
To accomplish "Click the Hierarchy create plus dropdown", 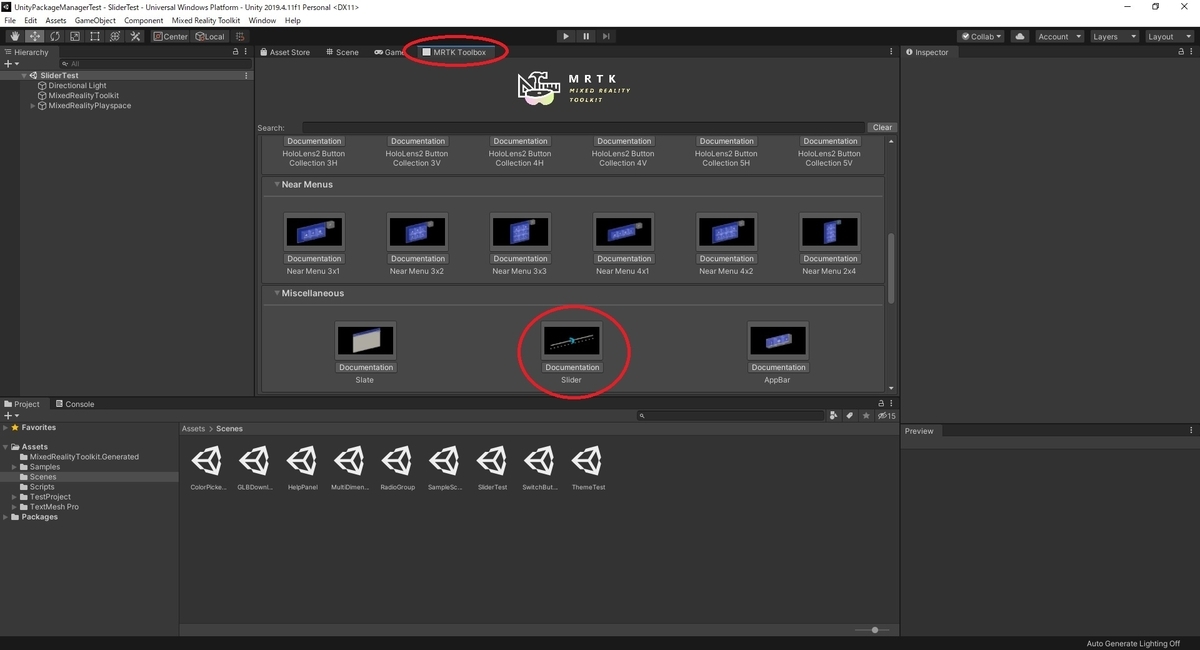I will coord(11,64).
